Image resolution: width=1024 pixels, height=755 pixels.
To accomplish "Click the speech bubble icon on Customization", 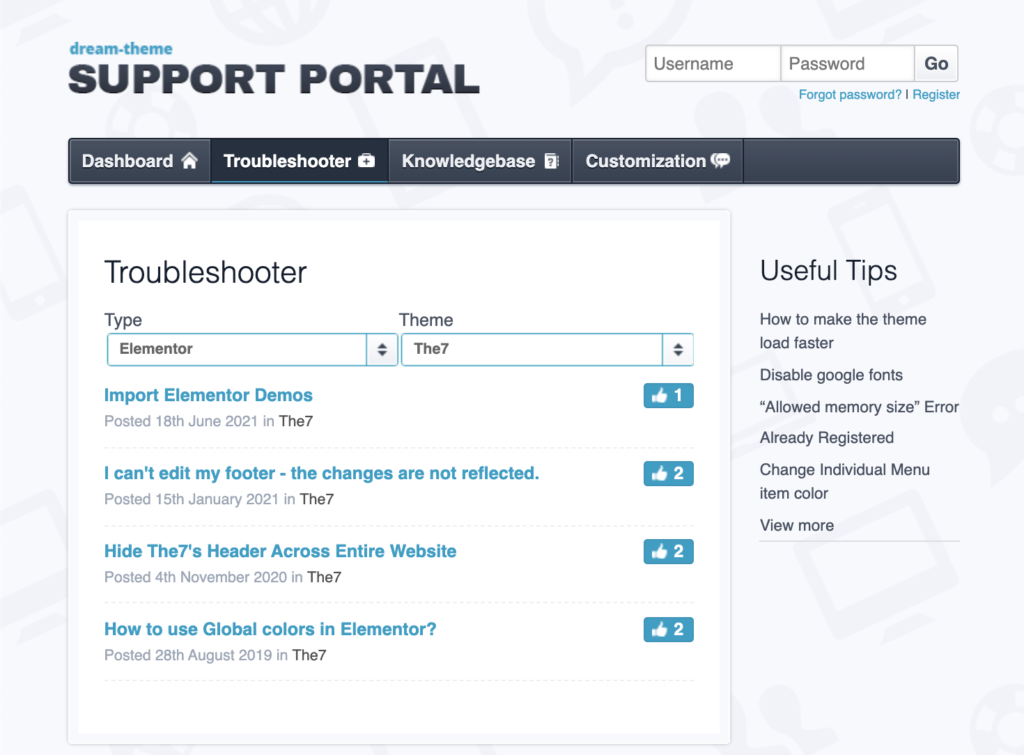I will coord(720,161).
